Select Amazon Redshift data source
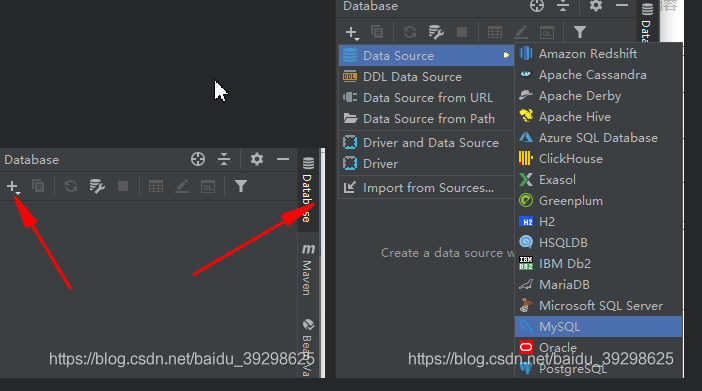702x391 pixels. [599, 54]
